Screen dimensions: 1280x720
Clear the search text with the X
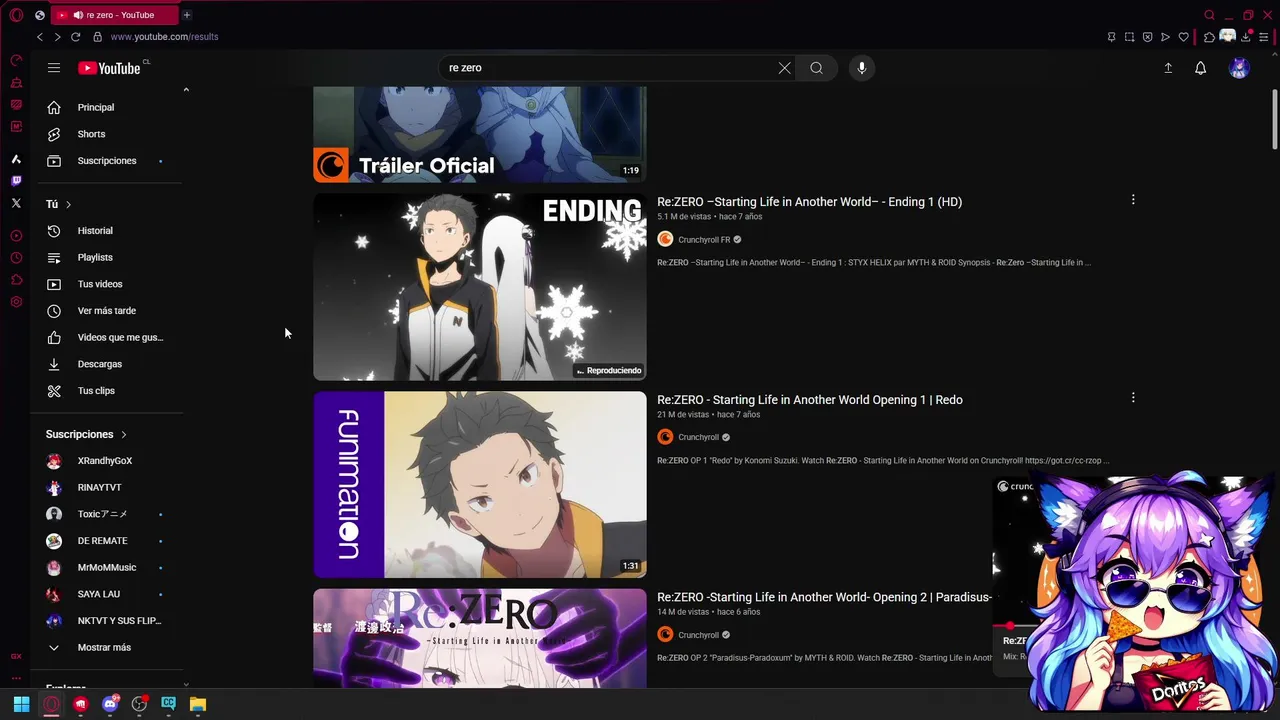784,68
